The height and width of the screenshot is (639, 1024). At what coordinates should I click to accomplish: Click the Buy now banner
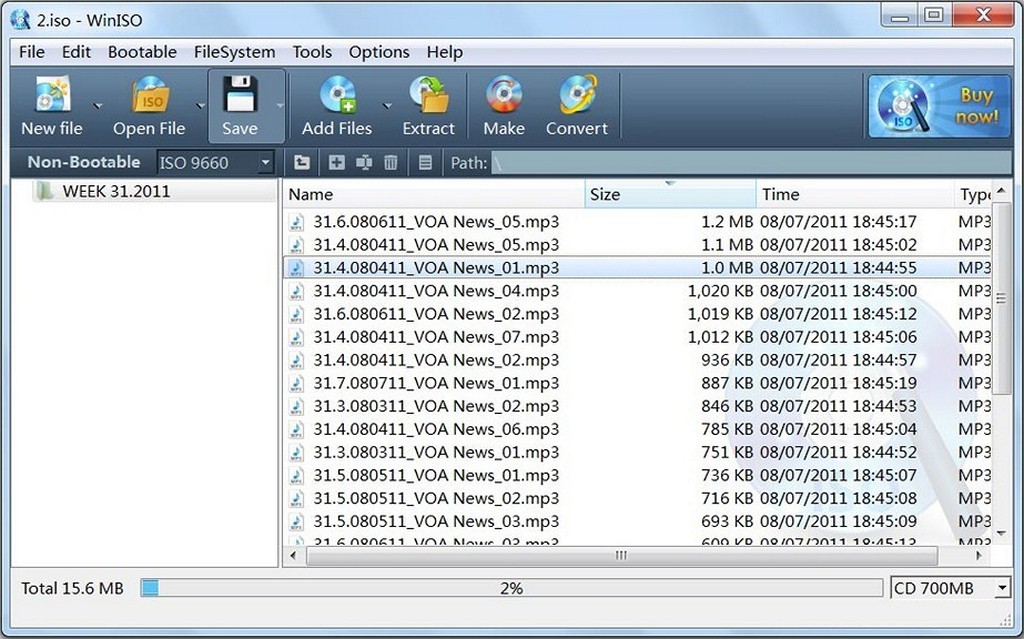pos(939,106)
